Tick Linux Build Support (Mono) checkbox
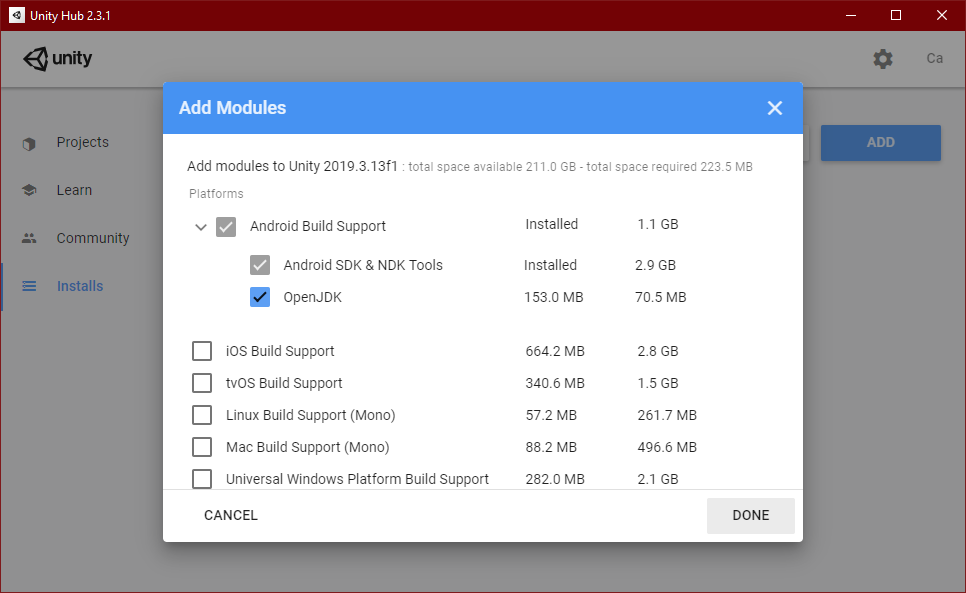966x593 pixels. pyautogui.click(x=202, y=415)
